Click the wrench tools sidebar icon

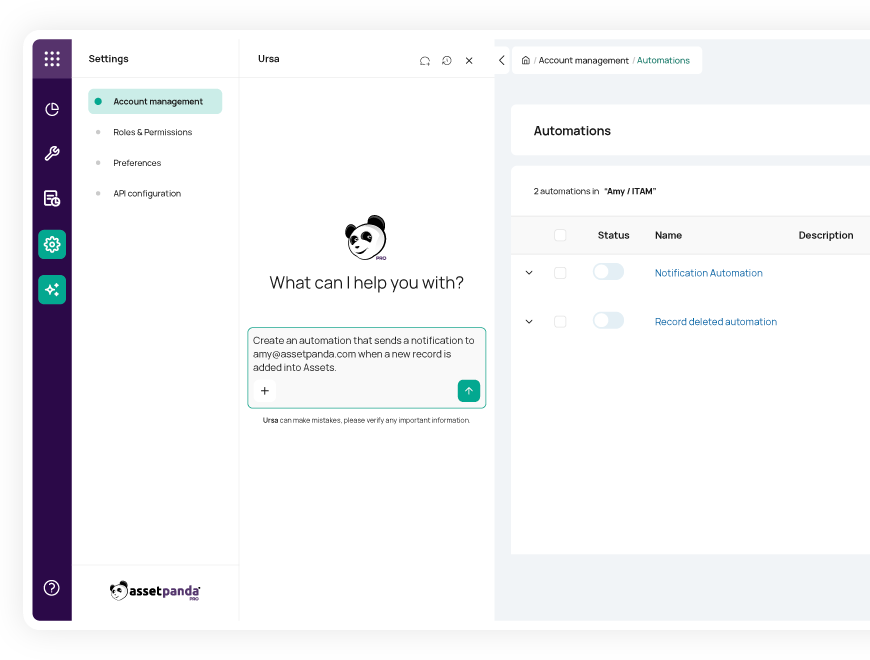tap(52, 153)
